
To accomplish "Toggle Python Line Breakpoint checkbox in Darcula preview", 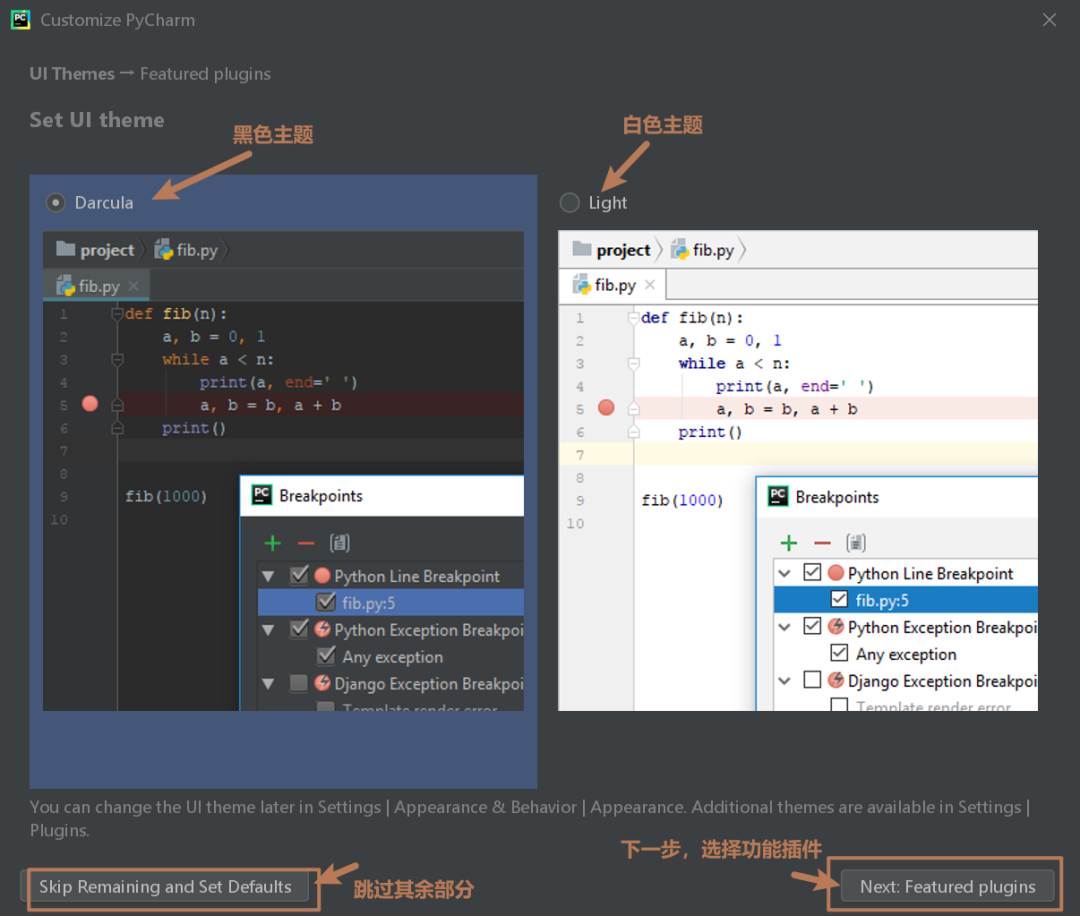I will tap(299, 574).
